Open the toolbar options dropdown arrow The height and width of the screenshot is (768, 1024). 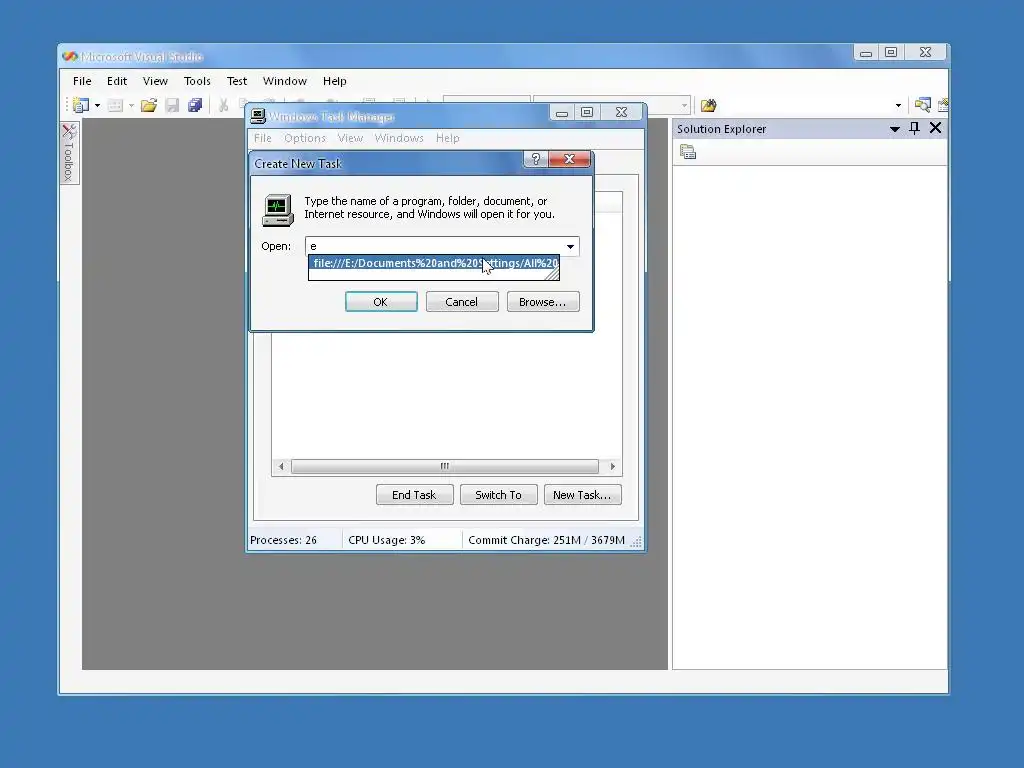(x=899, y=105)
